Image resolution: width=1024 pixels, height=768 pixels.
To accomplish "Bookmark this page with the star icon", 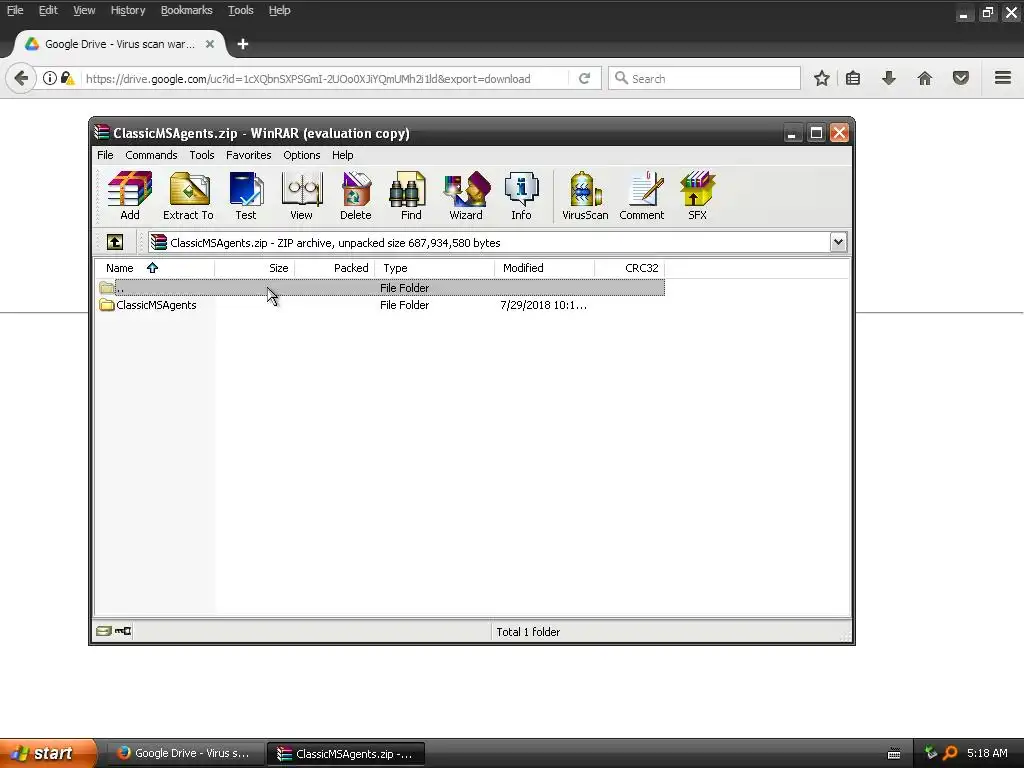I will coord(822,78).
